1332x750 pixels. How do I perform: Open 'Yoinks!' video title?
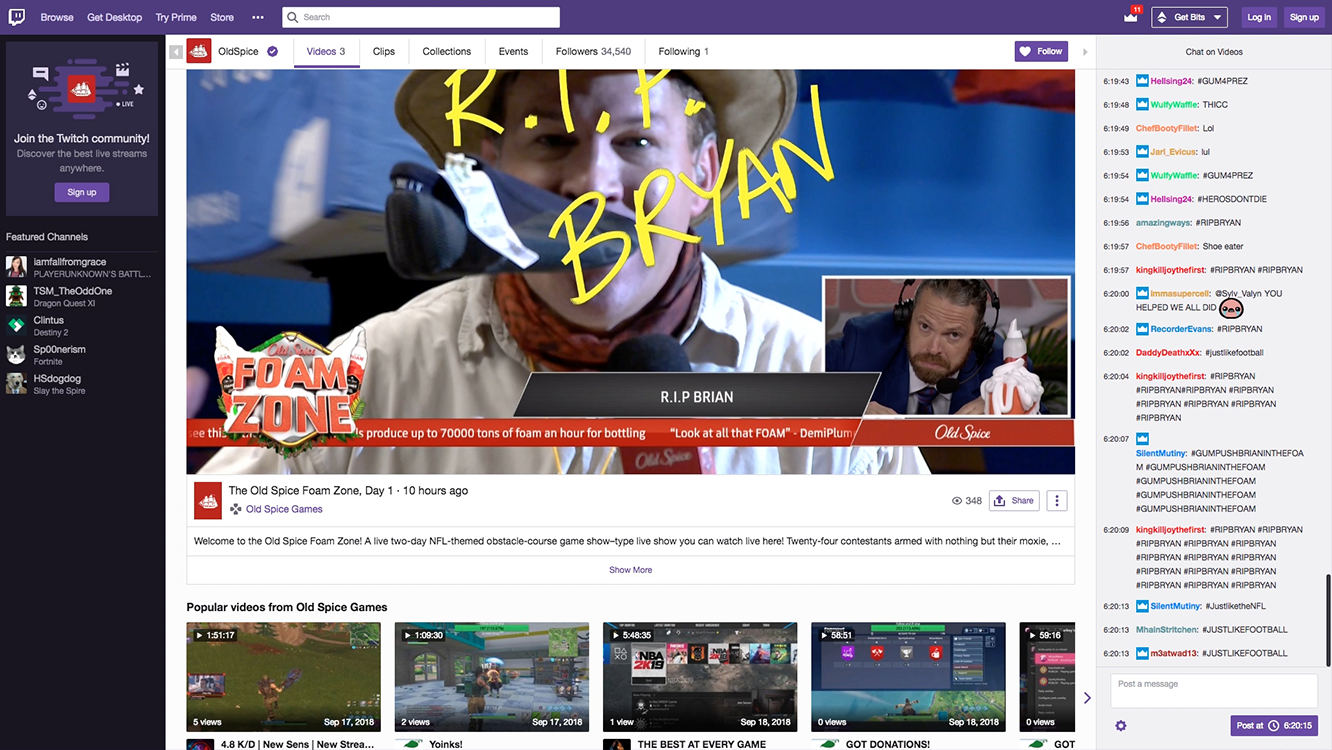pos(447,744)
